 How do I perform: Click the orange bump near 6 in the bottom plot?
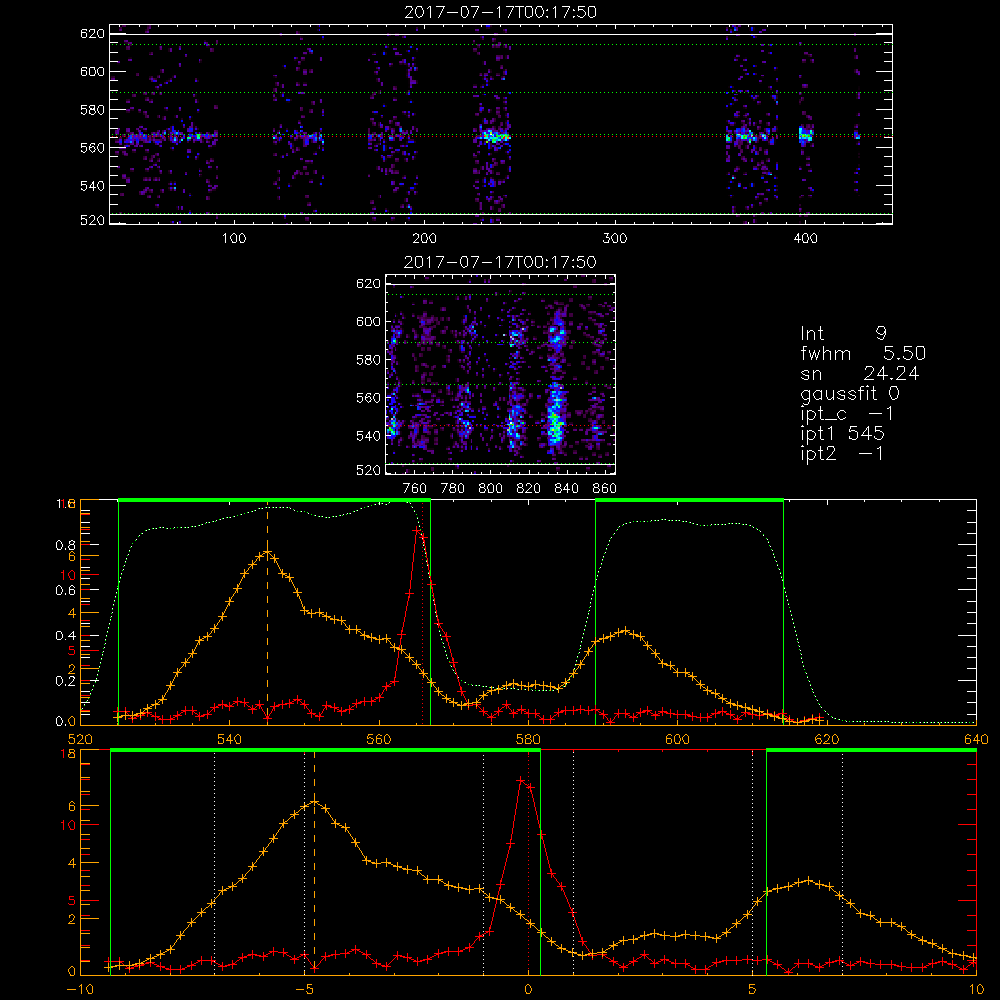[809, 880]
